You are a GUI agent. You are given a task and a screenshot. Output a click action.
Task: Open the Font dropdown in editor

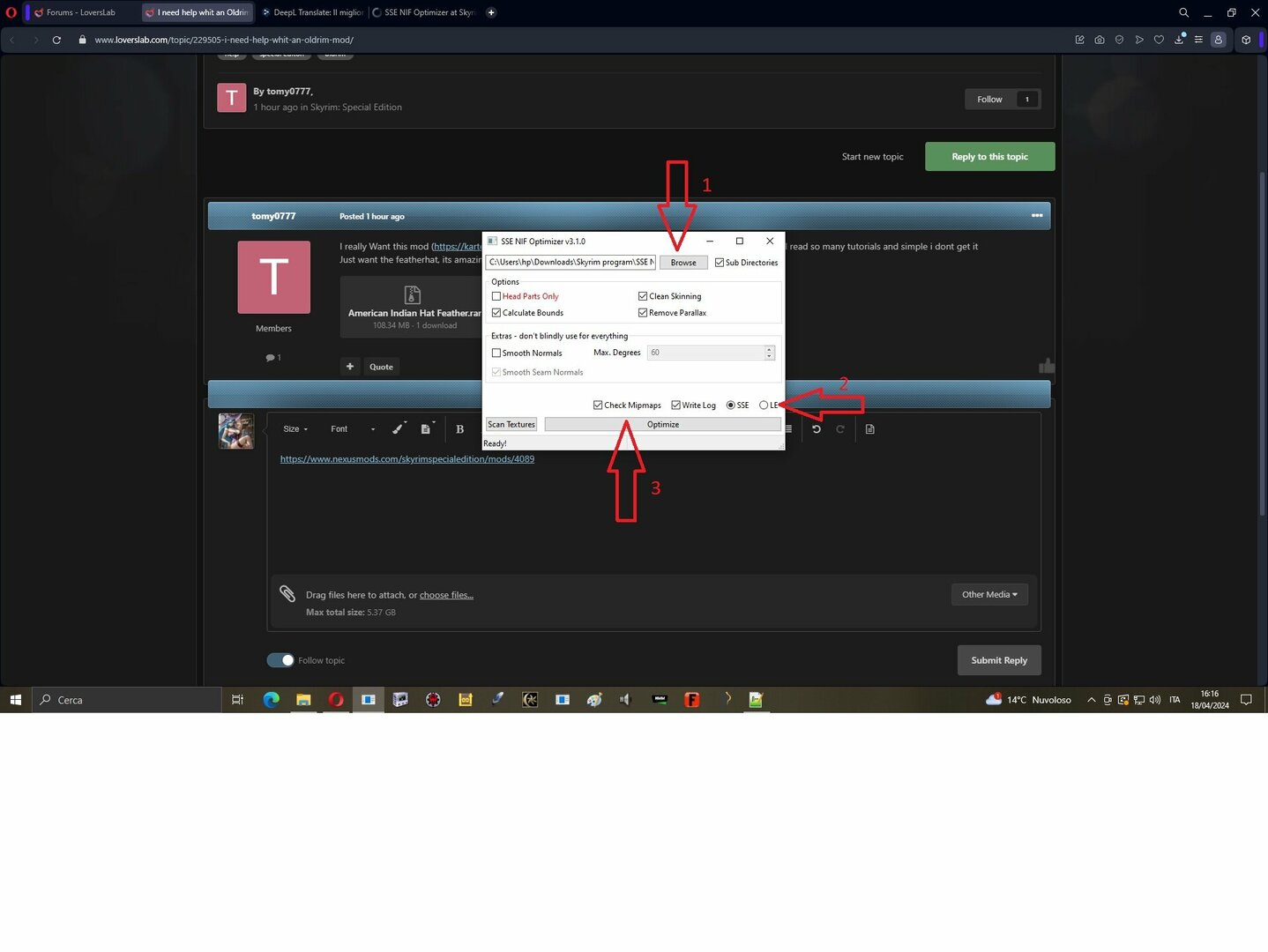pyautogui.click(x=353, y=429)
